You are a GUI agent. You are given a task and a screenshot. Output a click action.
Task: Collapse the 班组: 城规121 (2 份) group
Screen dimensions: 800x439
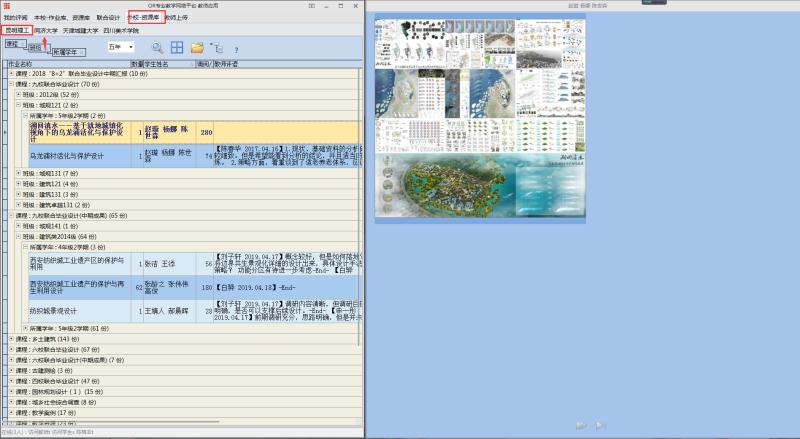[19, 105]
